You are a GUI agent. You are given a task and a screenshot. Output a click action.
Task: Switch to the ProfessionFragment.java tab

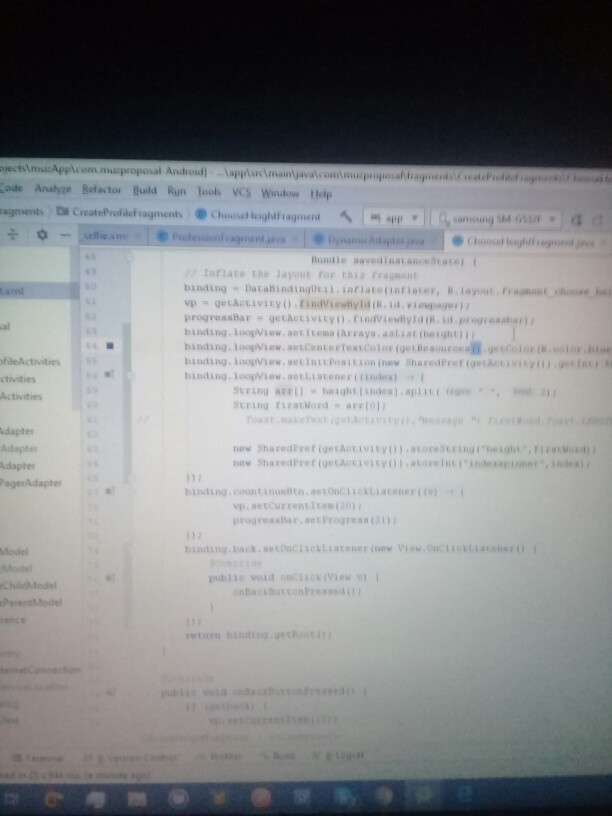tap(217, 239)
